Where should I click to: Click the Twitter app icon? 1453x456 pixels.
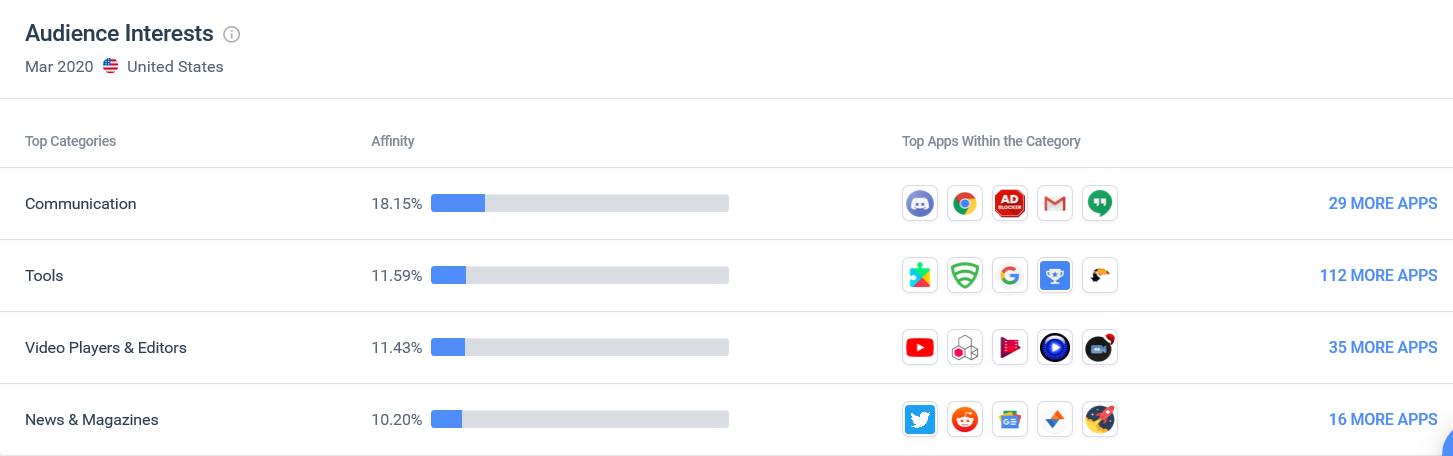[919, 420]
